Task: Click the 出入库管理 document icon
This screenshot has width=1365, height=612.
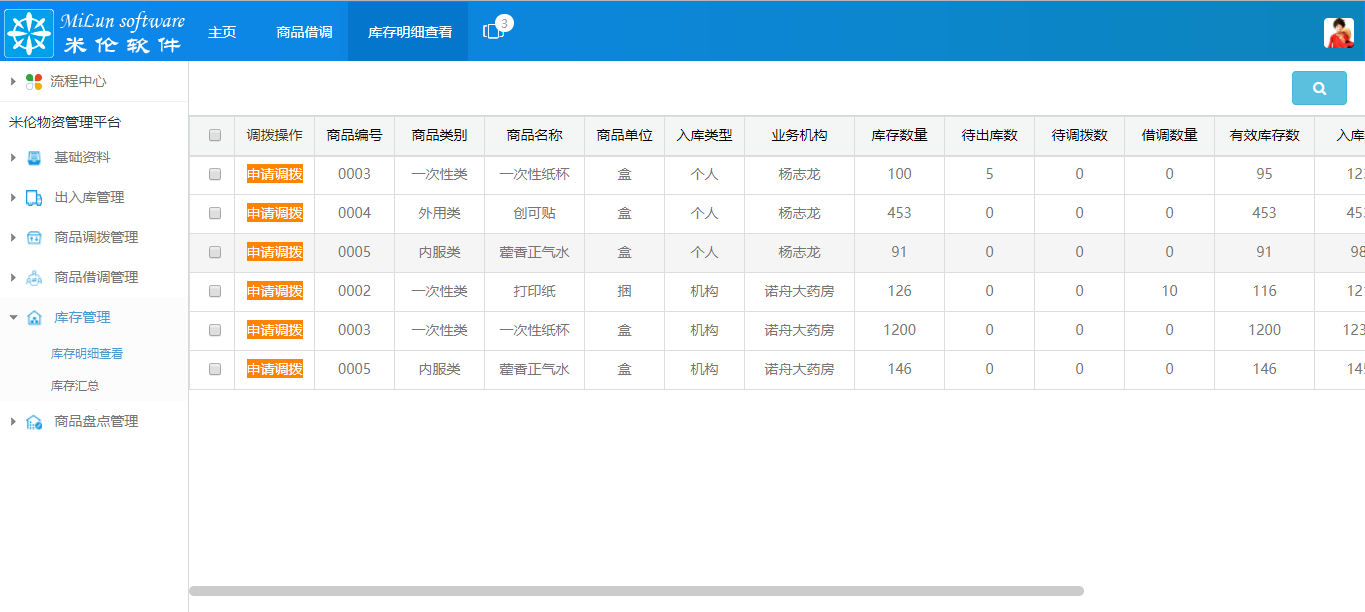Action: [34, 198]
